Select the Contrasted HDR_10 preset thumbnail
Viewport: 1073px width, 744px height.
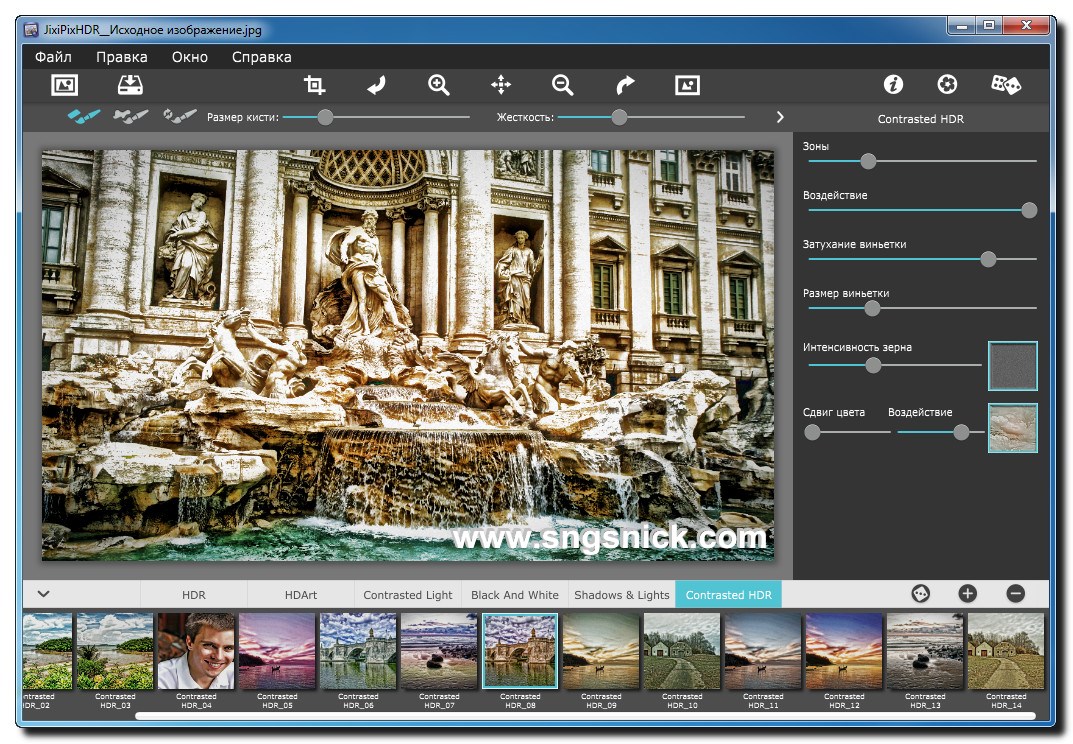(682, 652)
